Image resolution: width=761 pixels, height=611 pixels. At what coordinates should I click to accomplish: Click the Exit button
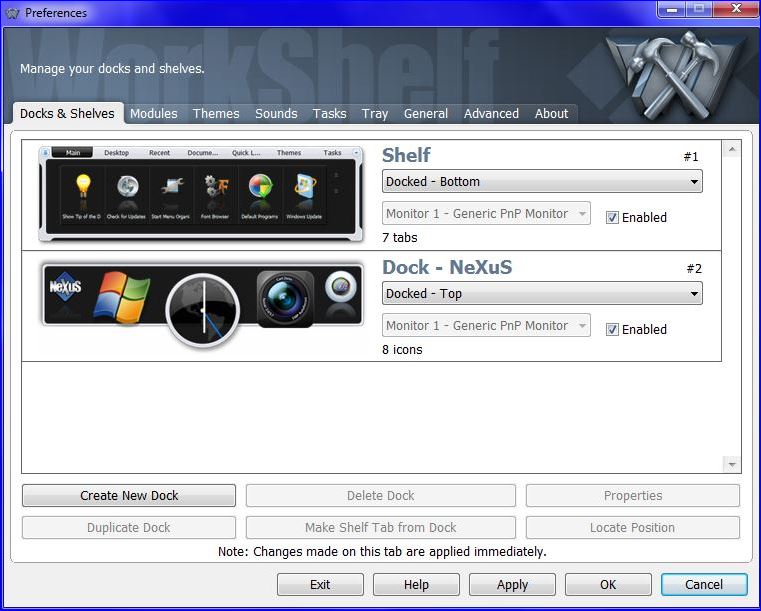pyautogui.click(x=320, y=584)
